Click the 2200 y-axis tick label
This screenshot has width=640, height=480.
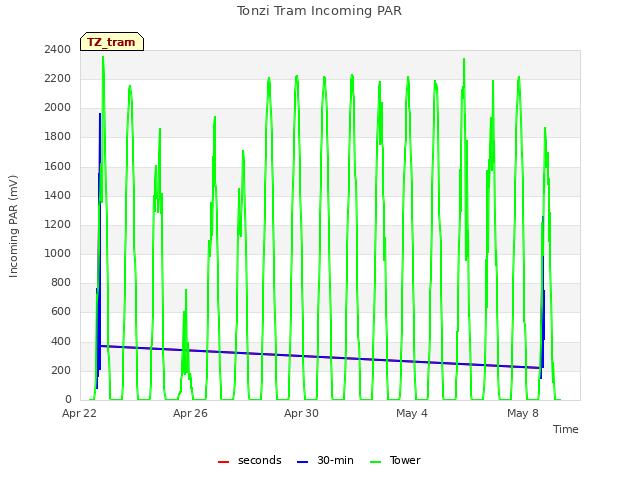point(58,78)
